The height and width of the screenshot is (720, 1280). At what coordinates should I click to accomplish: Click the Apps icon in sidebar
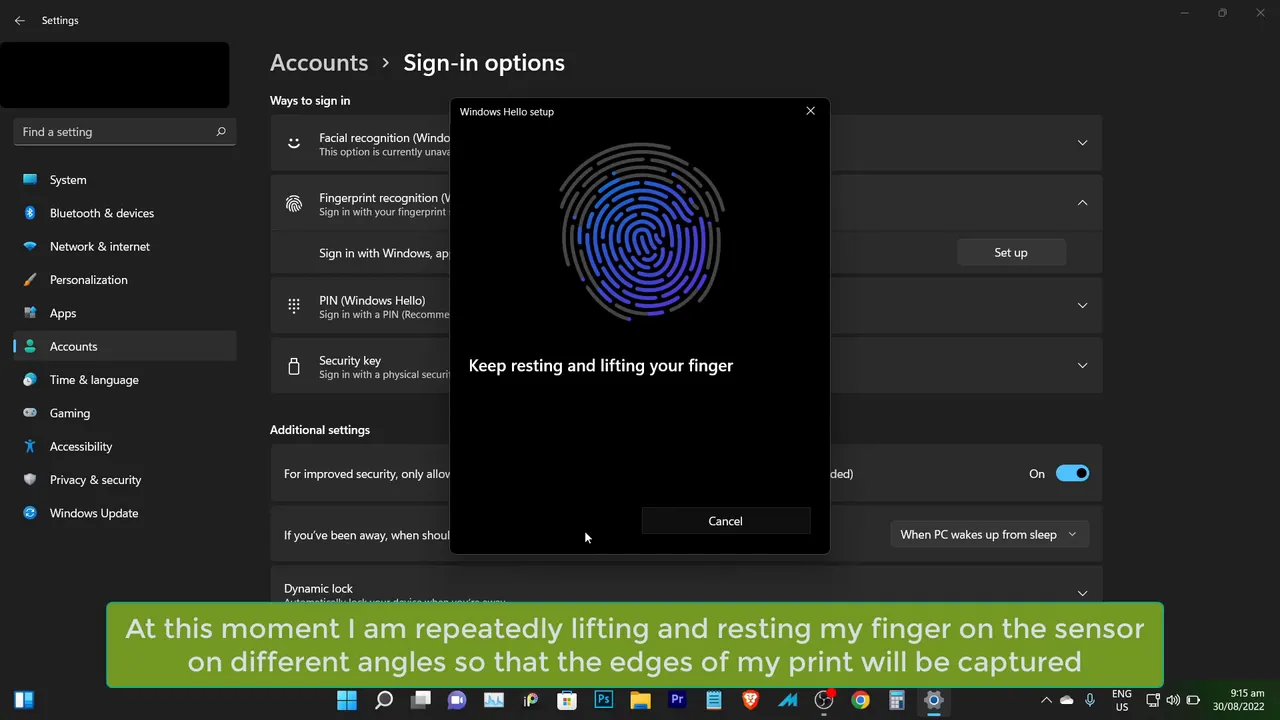30,313
